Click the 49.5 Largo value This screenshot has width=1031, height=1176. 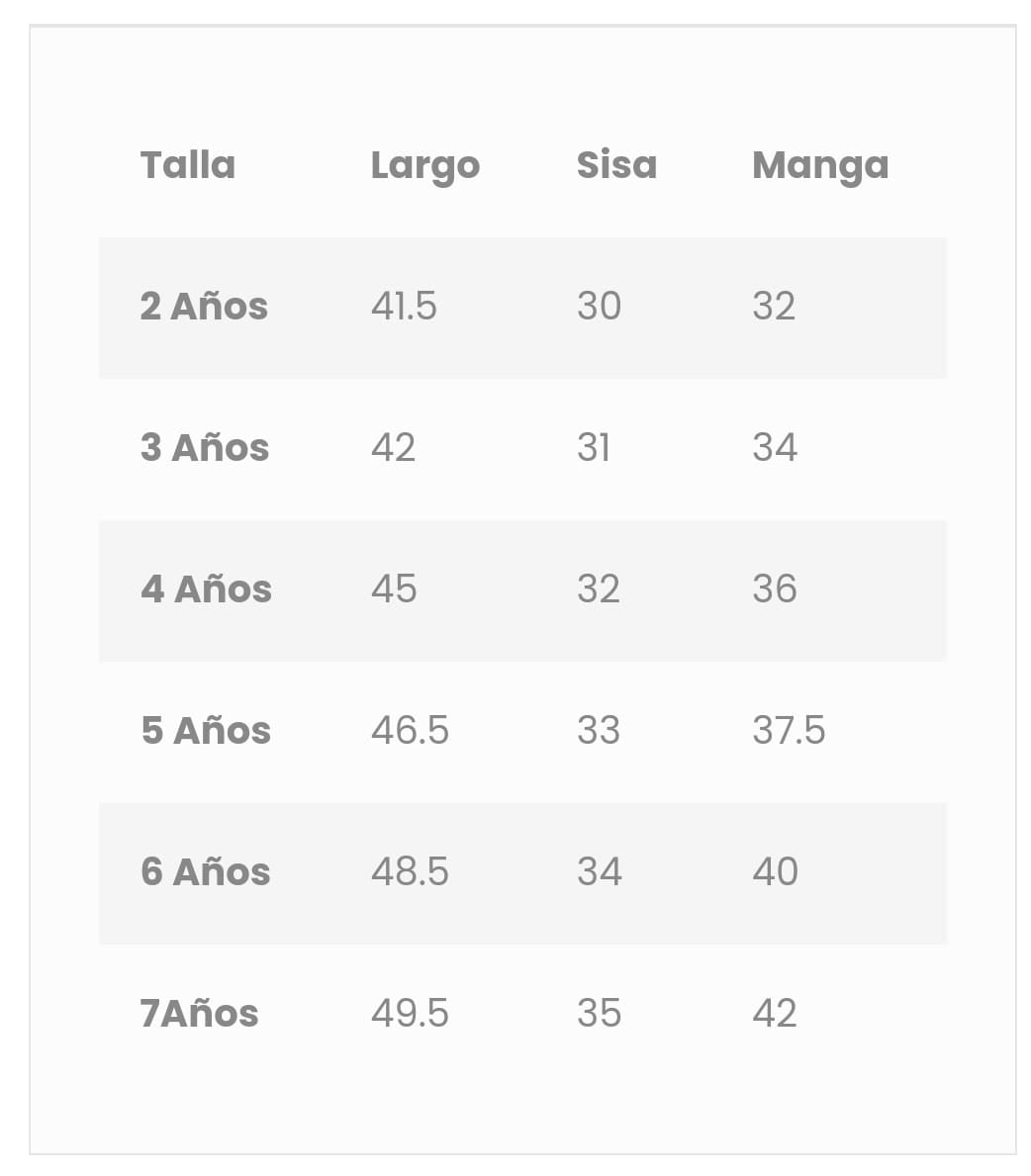[410, 1014]
